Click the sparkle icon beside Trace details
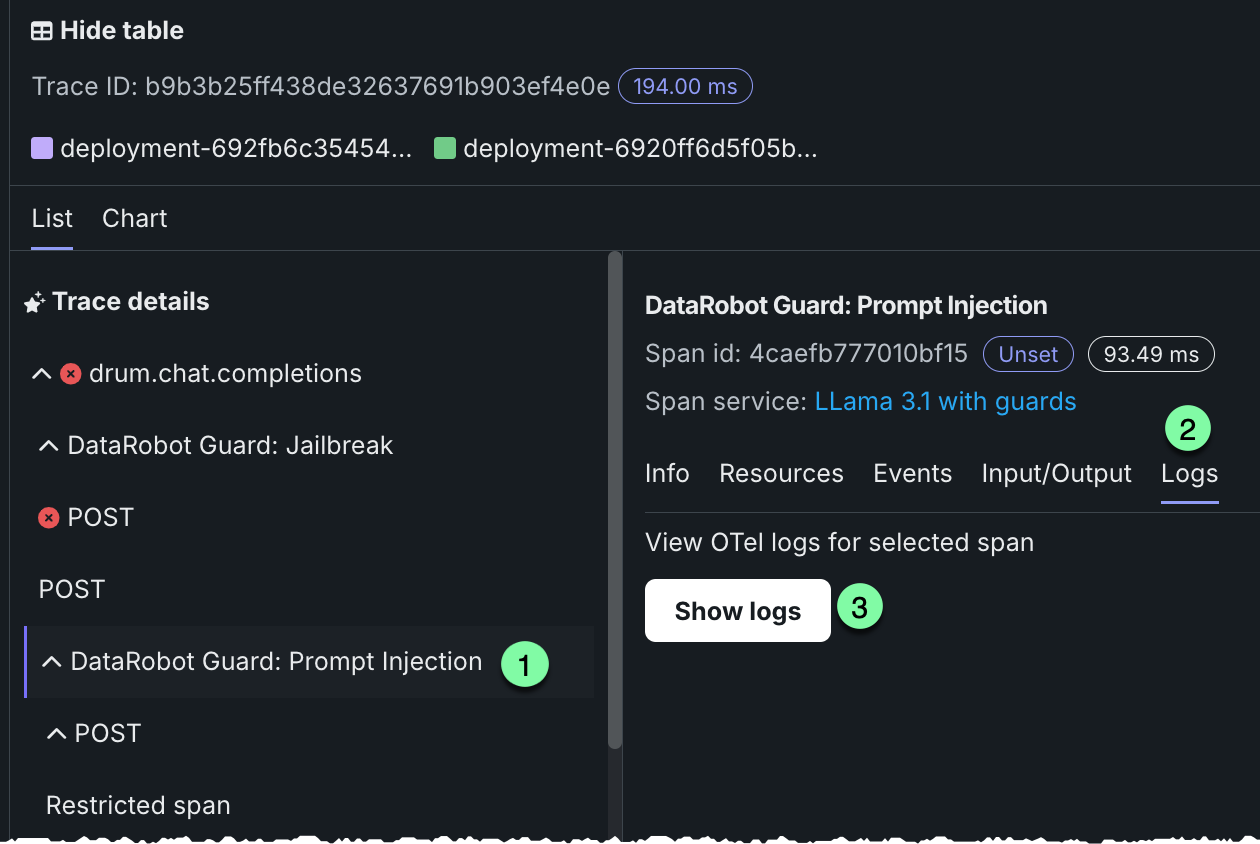 click(35, 302)
